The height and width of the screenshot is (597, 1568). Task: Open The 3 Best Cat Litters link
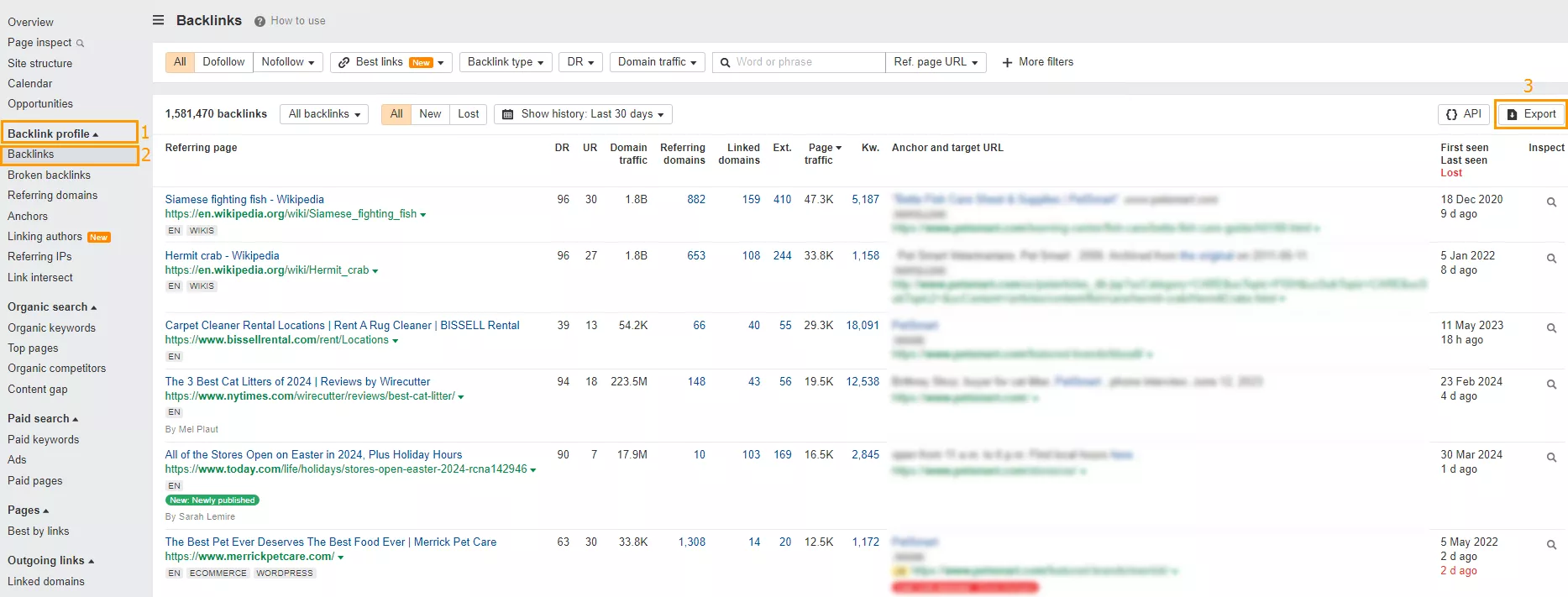click(x=297, y=382)
